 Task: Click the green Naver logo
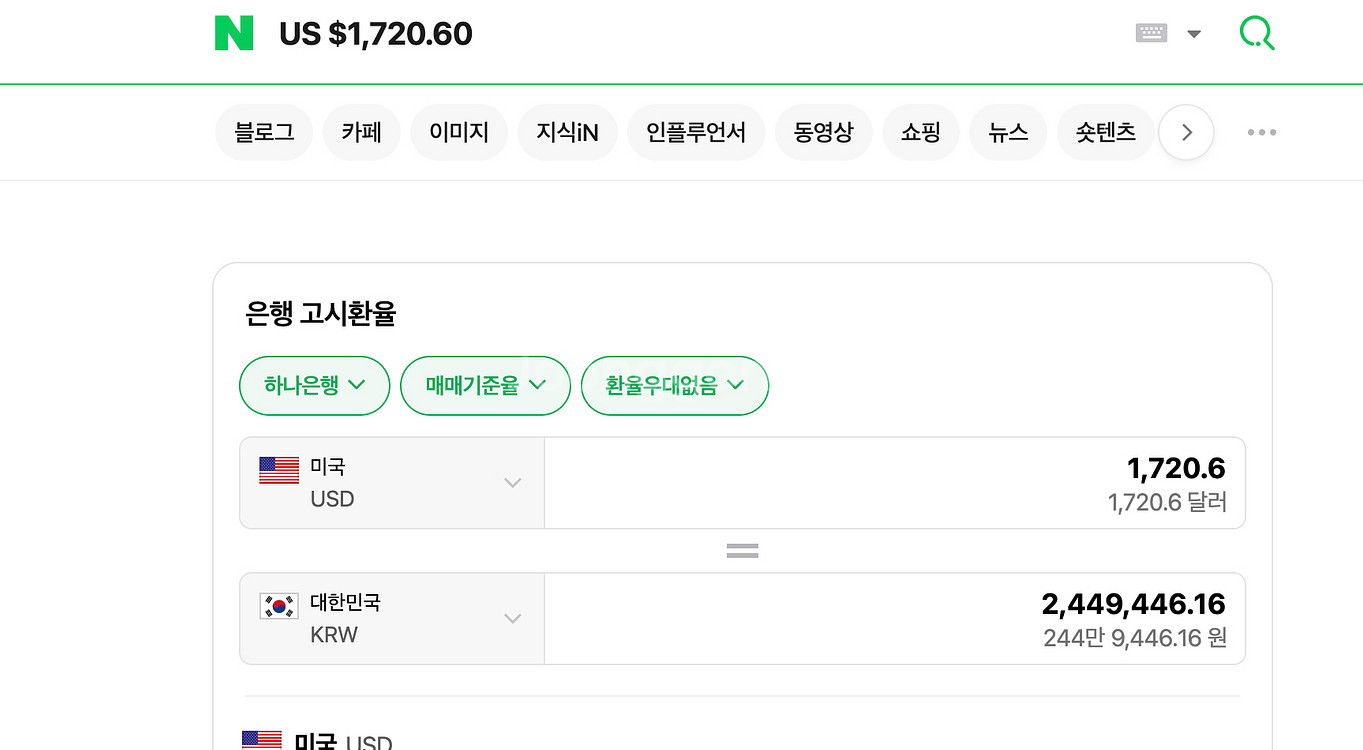point(234,33)
